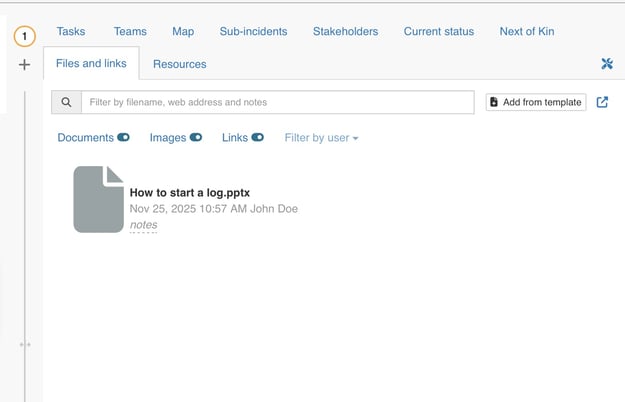Screen dimensions: 625x402
Task: Click the Add from template button
Action: (536, 102)
